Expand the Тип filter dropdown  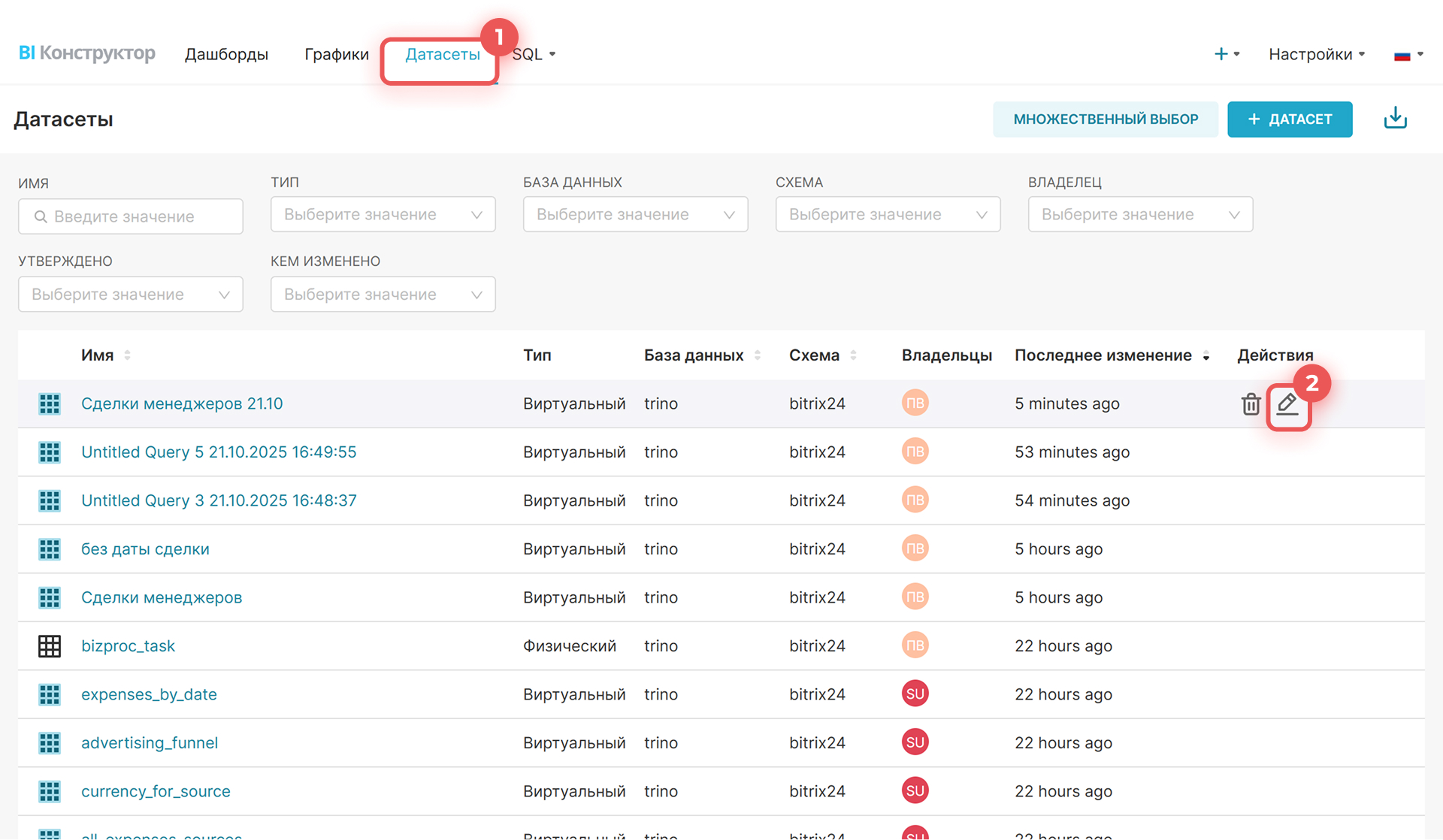point(383,215)
